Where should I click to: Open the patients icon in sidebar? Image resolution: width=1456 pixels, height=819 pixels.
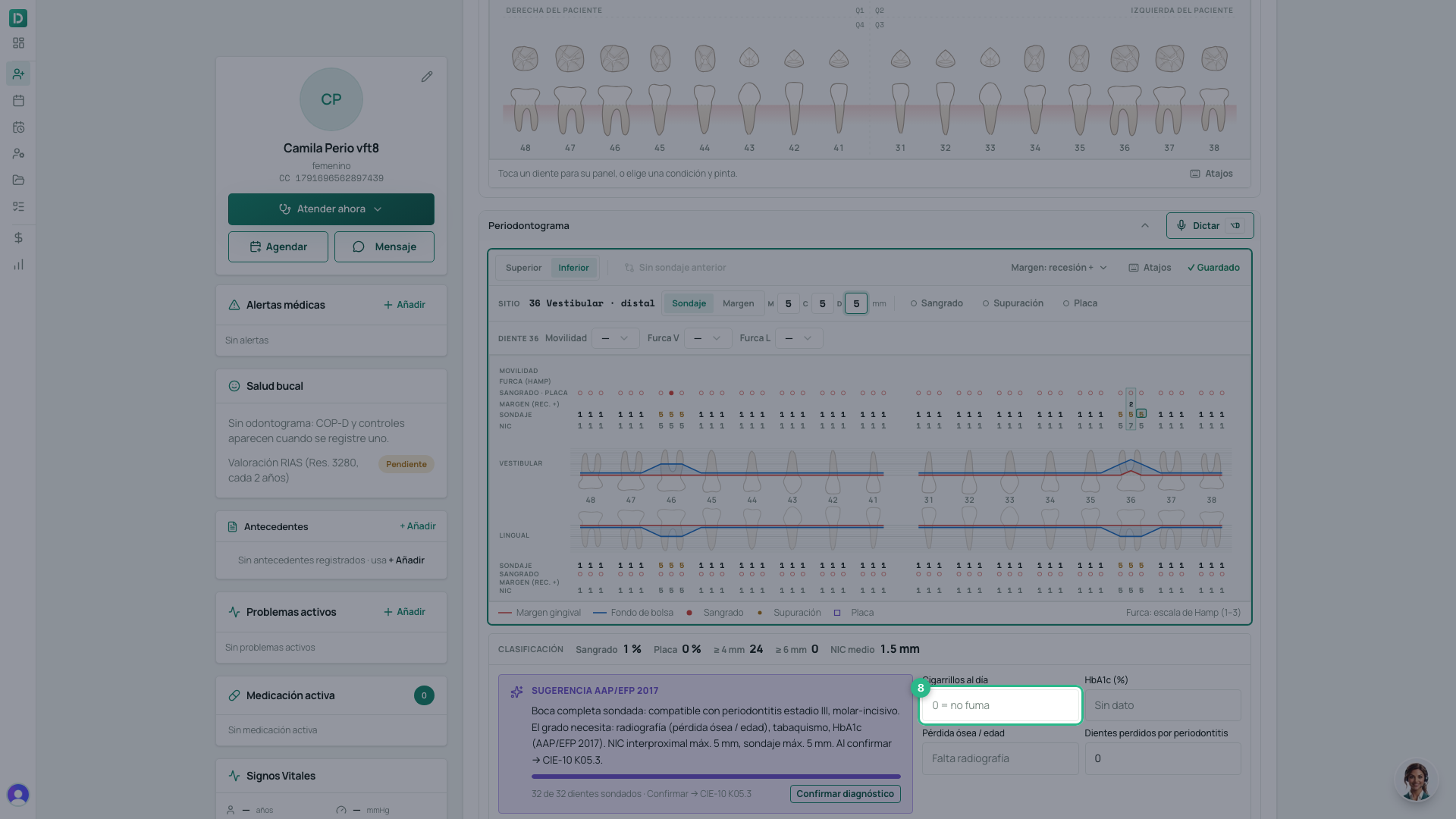pos(18,74)
